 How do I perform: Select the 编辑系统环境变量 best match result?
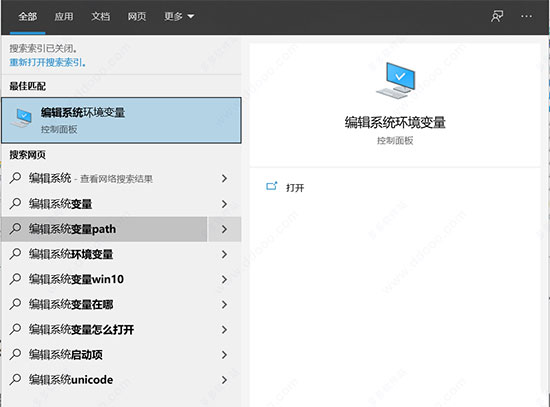[x=121, y=120]
